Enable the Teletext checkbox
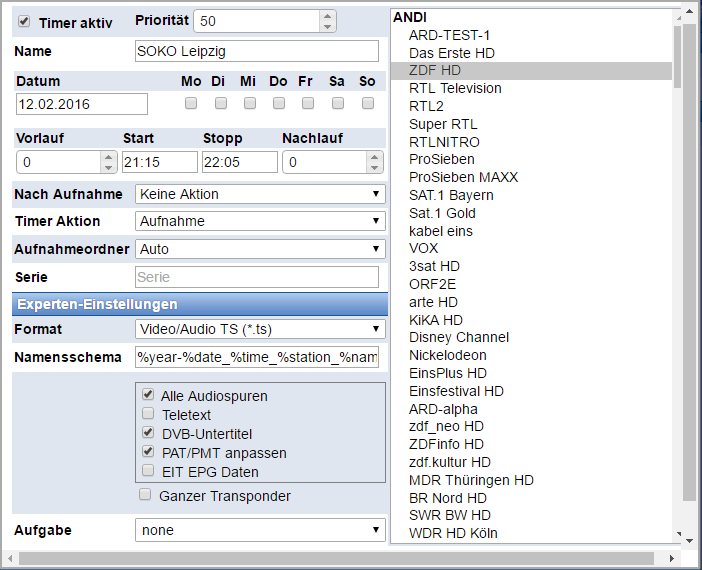Screen dimensions: 702x570 point(148,413)
